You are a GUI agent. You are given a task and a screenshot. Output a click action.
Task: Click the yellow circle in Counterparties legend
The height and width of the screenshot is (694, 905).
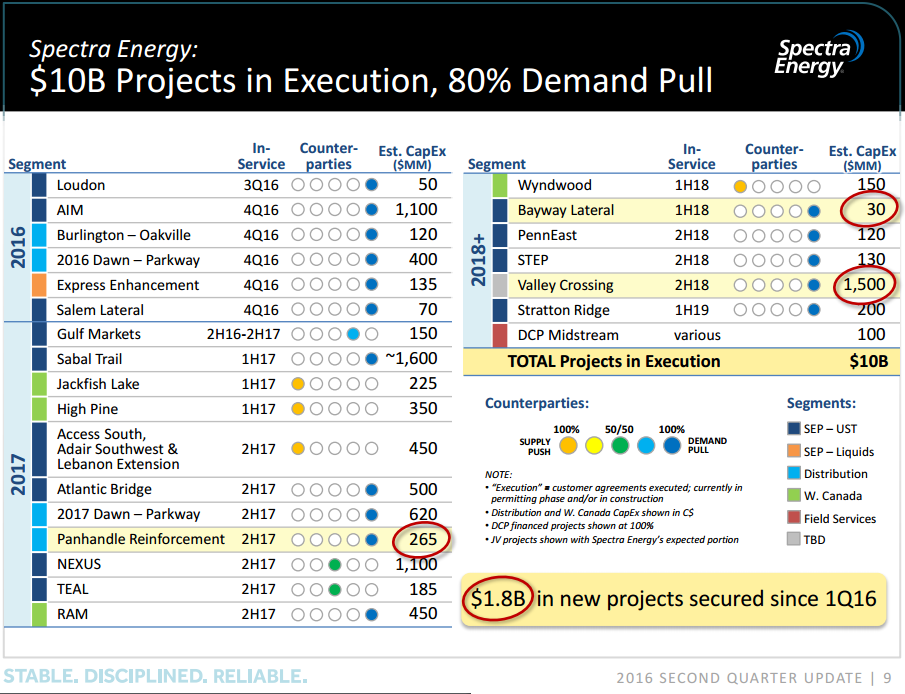tap(594, 446)
